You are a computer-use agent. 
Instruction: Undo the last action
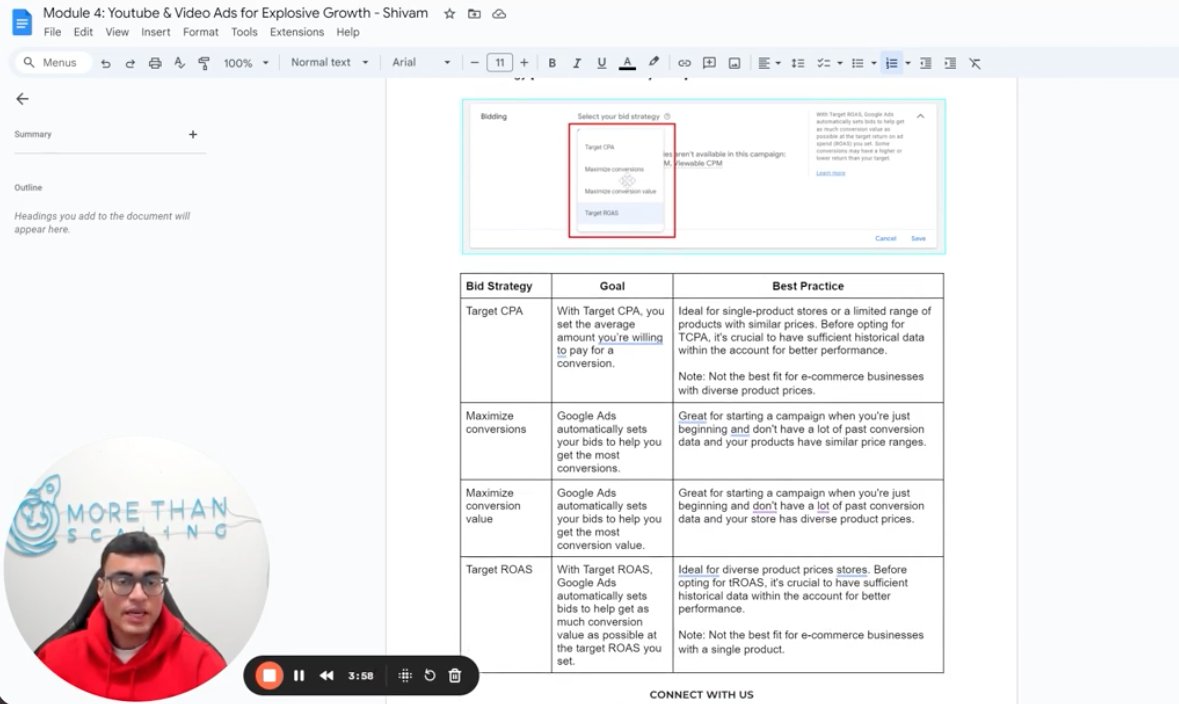coord(105,63)
